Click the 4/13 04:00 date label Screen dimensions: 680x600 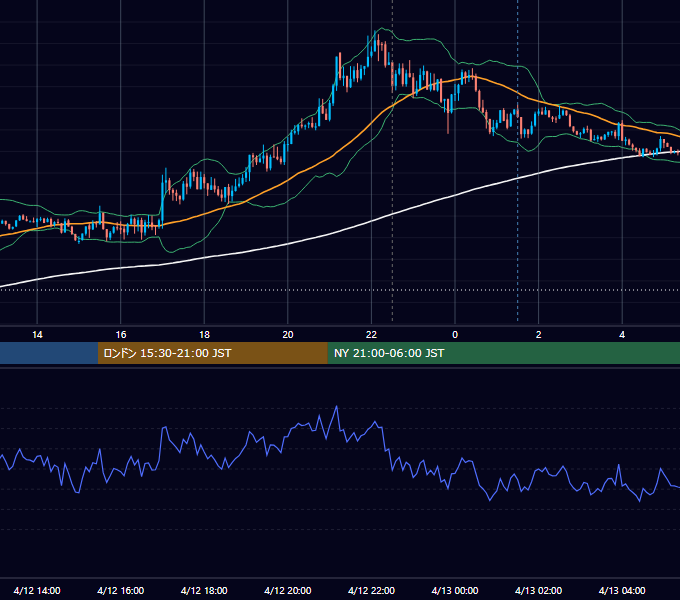(622, 590)
